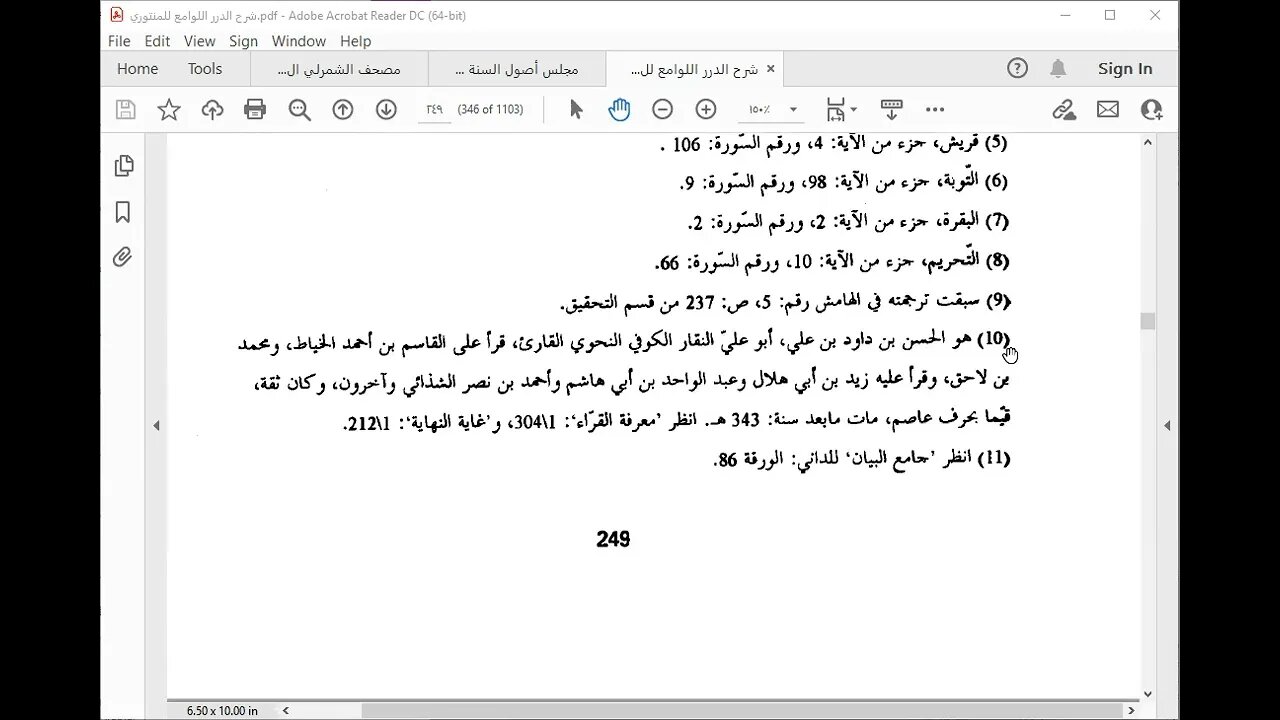This screenshot has height=720, width=1280.
Task: Close the شرح الدرر اللوامع tab
Action: click(x=771, y=69)
